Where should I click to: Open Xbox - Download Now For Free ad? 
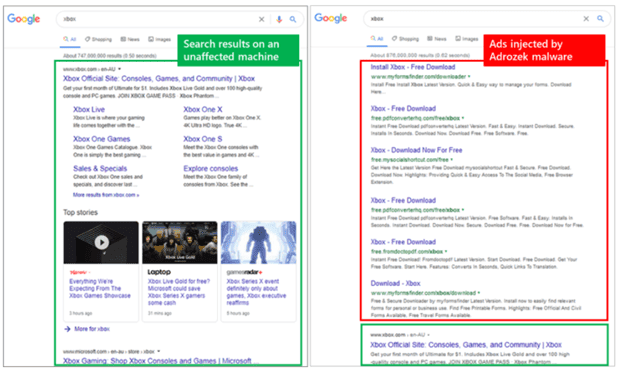[x=416, y=150]
